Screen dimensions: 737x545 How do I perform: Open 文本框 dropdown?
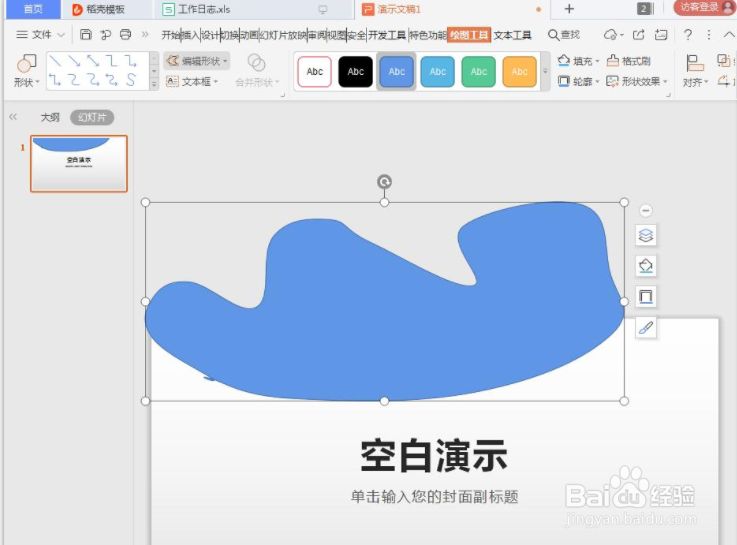pos(192,82)
